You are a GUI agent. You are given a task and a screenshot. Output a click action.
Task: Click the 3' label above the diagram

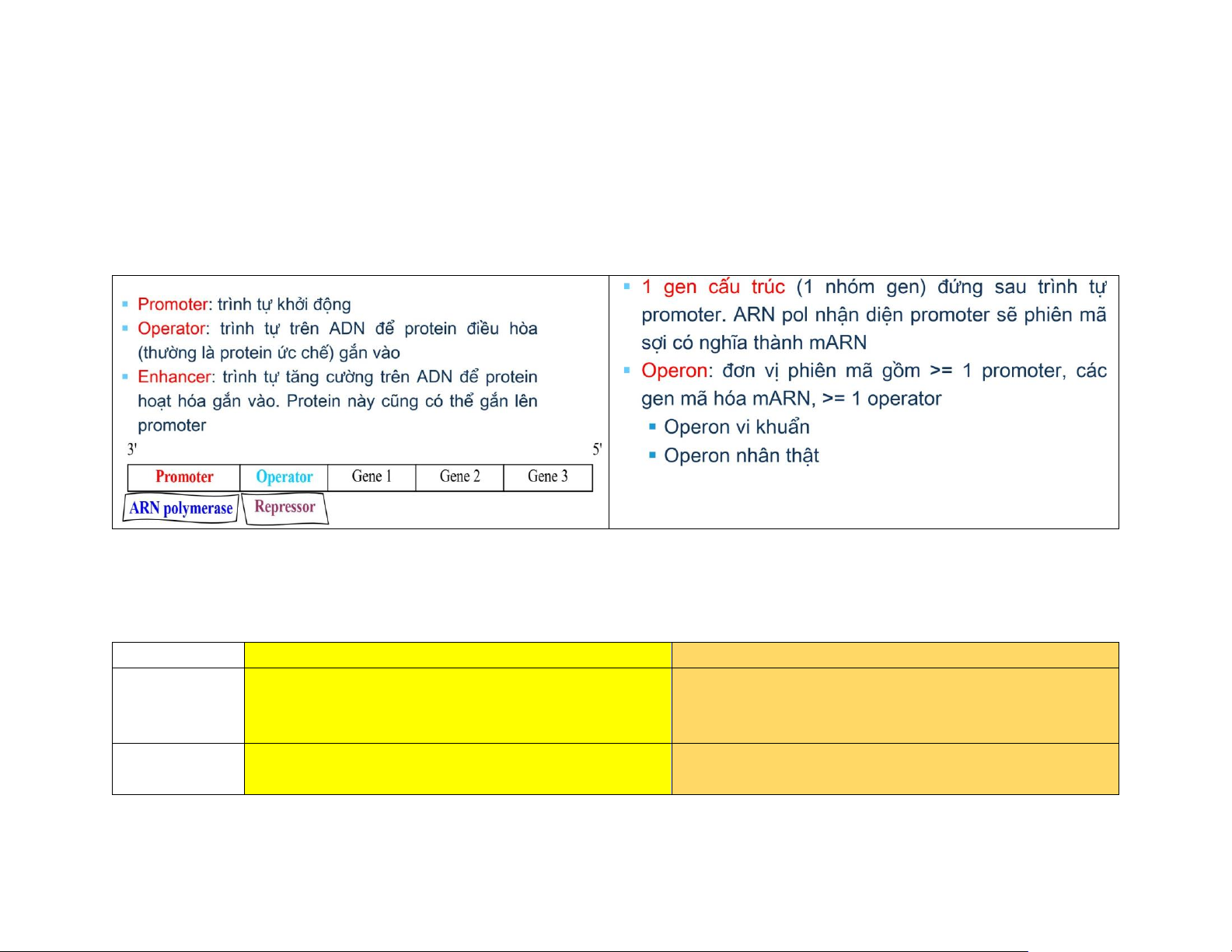pos(132,449)
